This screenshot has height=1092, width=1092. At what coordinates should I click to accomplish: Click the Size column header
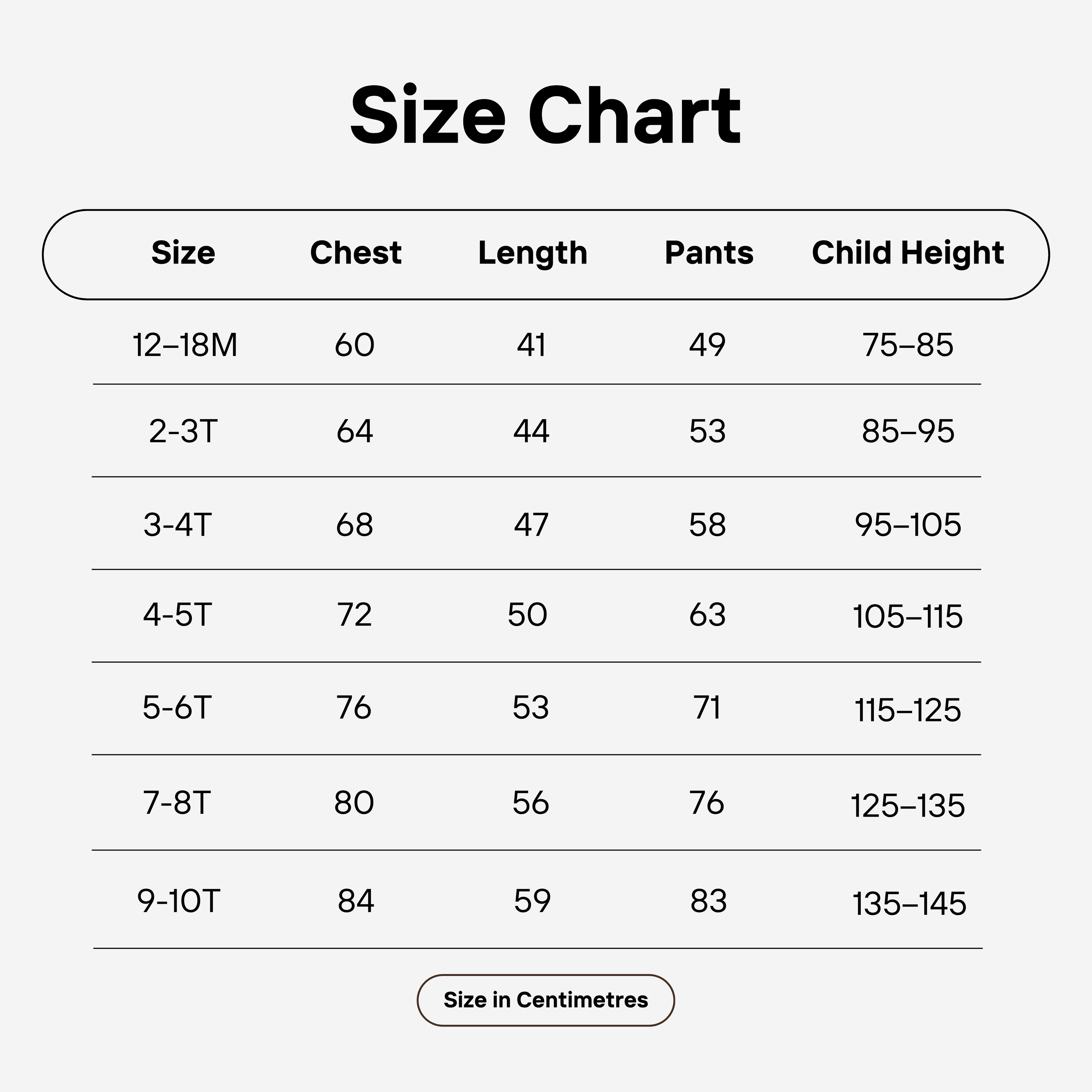[x=183, y=253]
